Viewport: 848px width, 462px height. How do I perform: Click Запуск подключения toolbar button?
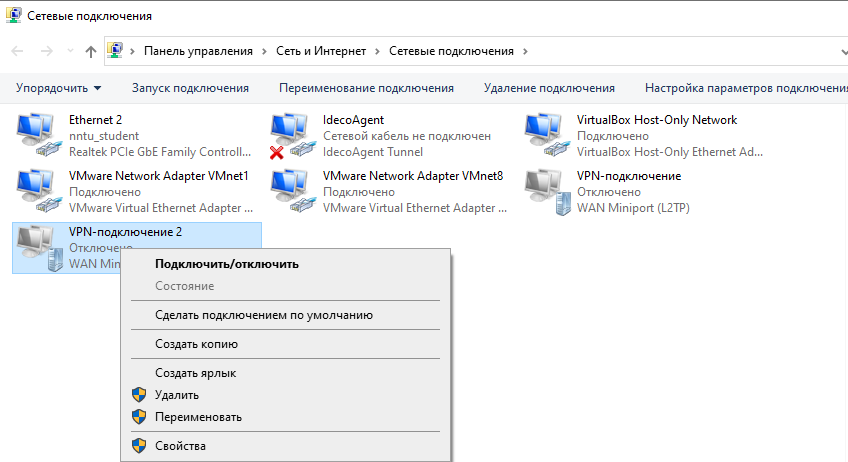pyautogui.click(x=190, y=88)
